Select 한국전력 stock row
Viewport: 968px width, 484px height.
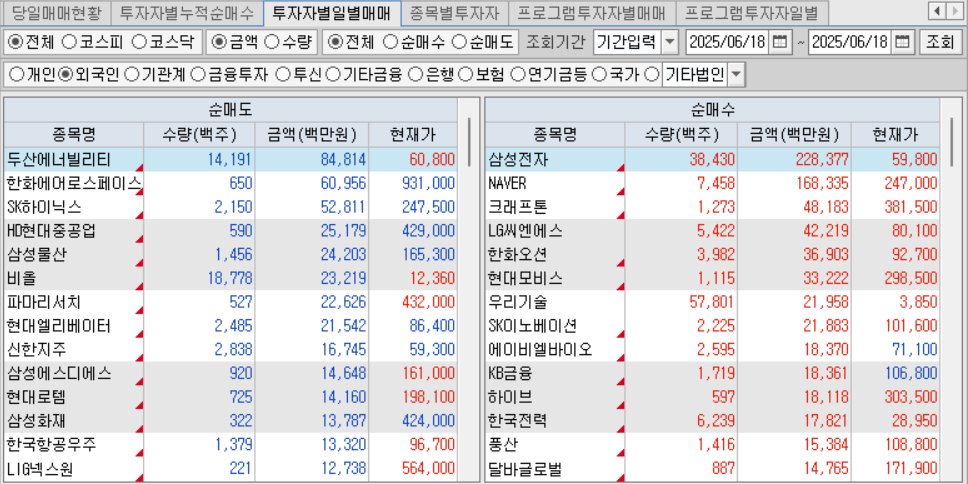(x=713, y=421)
